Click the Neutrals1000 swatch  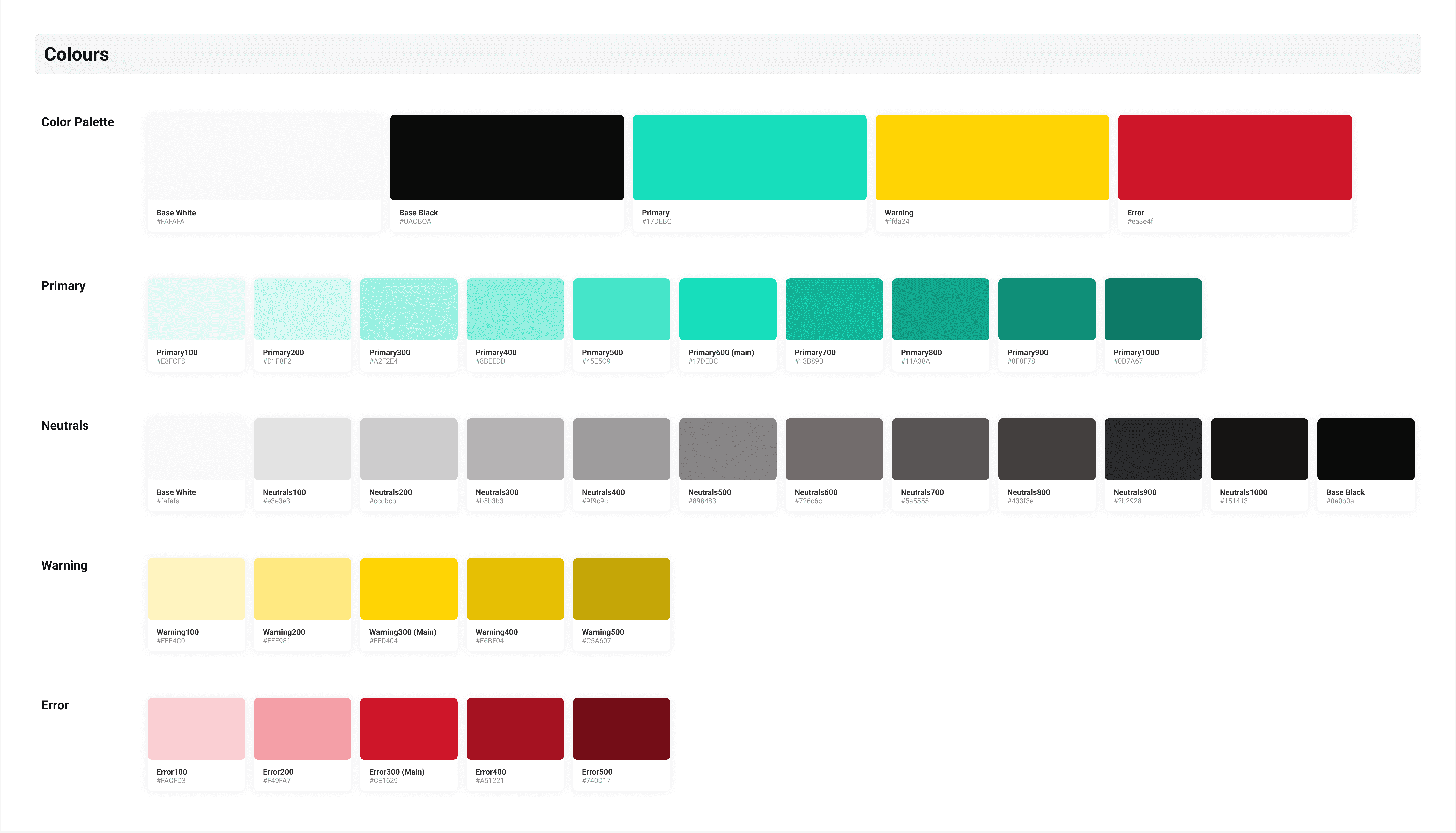pos(1259,449)
